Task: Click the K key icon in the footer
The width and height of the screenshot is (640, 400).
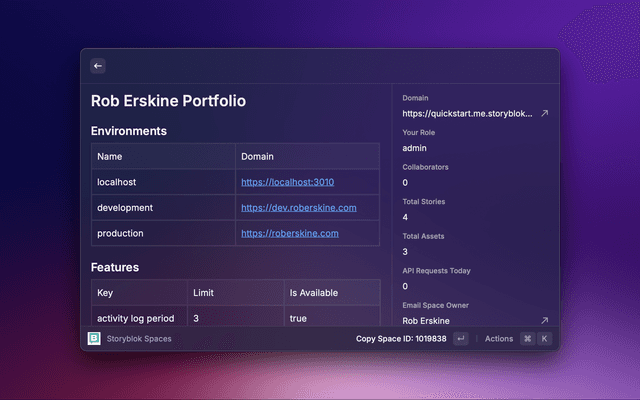Action: 544,339
